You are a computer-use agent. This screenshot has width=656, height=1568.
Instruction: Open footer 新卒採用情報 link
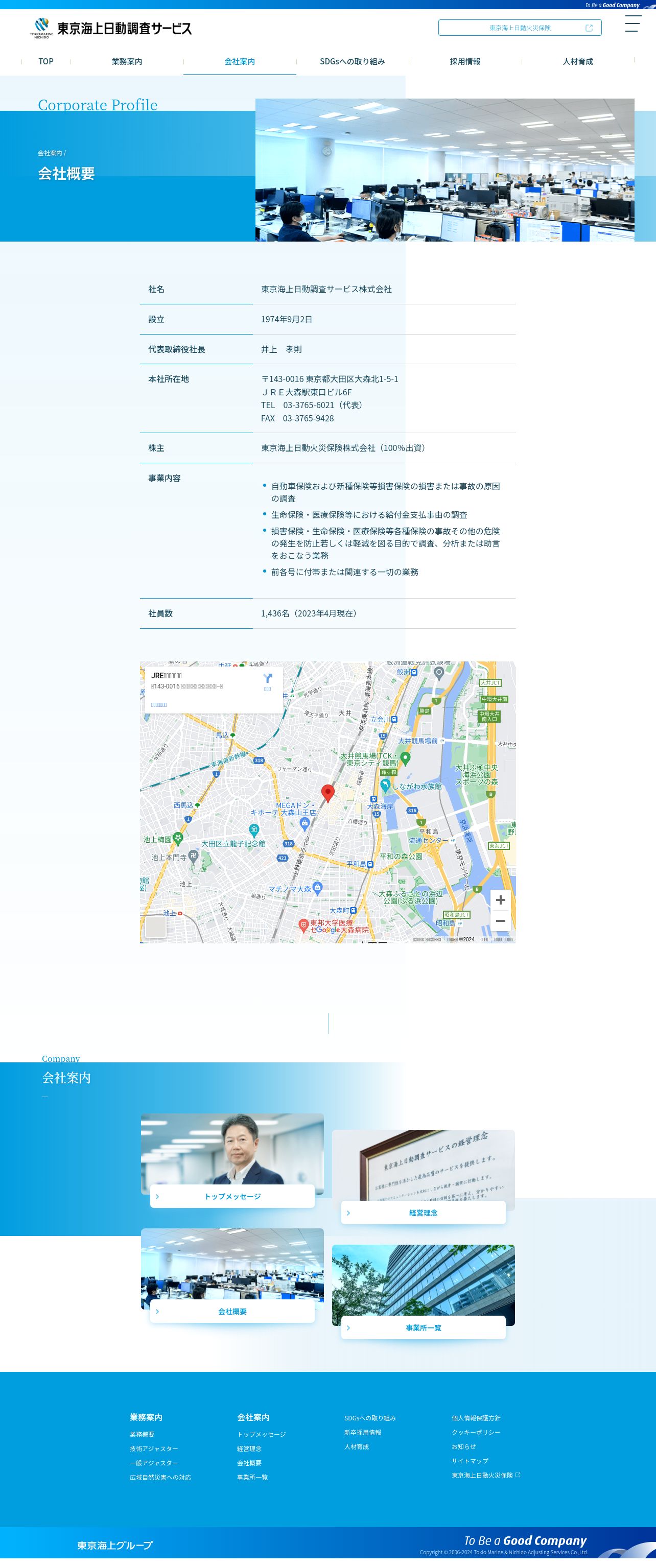pos(362,1433)
